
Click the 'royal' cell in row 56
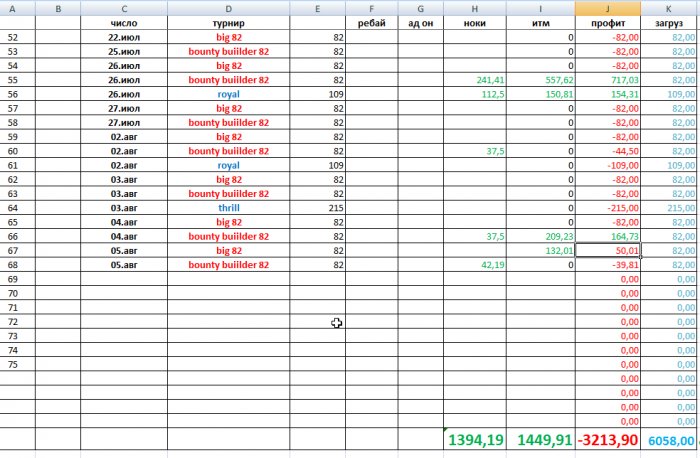pyautogui.click(x=229, y=94)
